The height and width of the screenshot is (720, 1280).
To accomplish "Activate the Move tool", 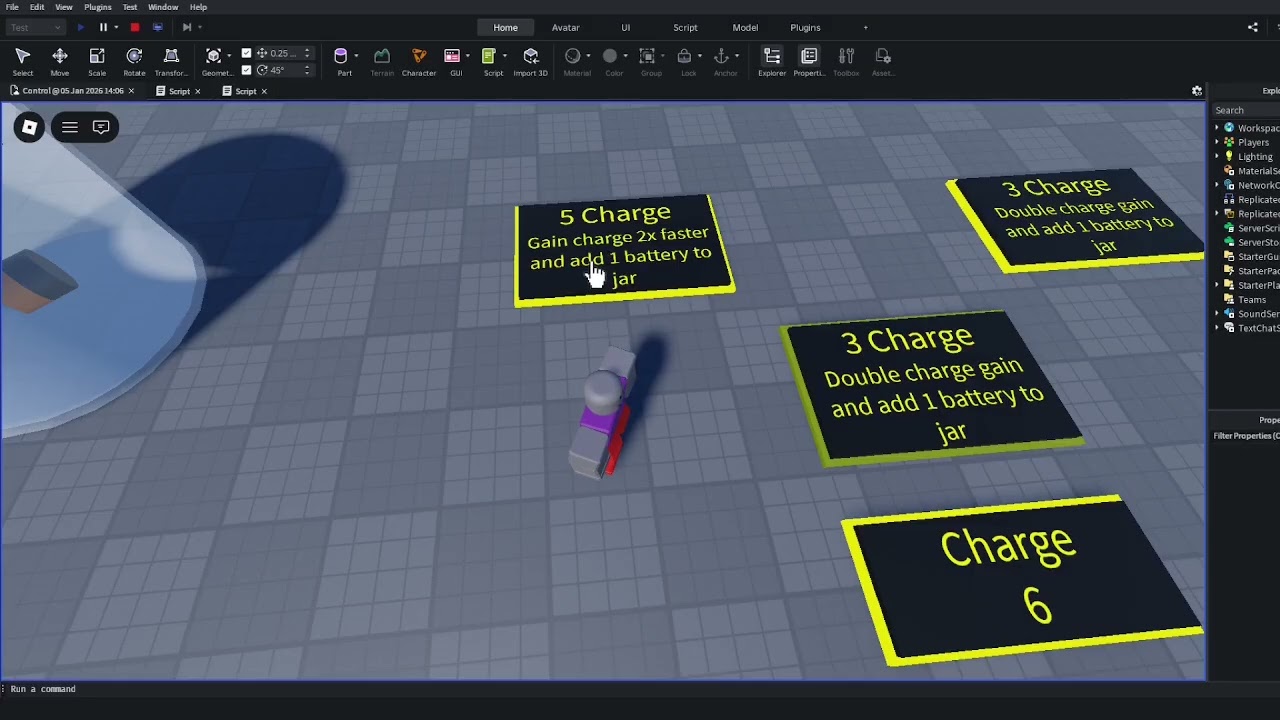I will (x=60, y=62).
